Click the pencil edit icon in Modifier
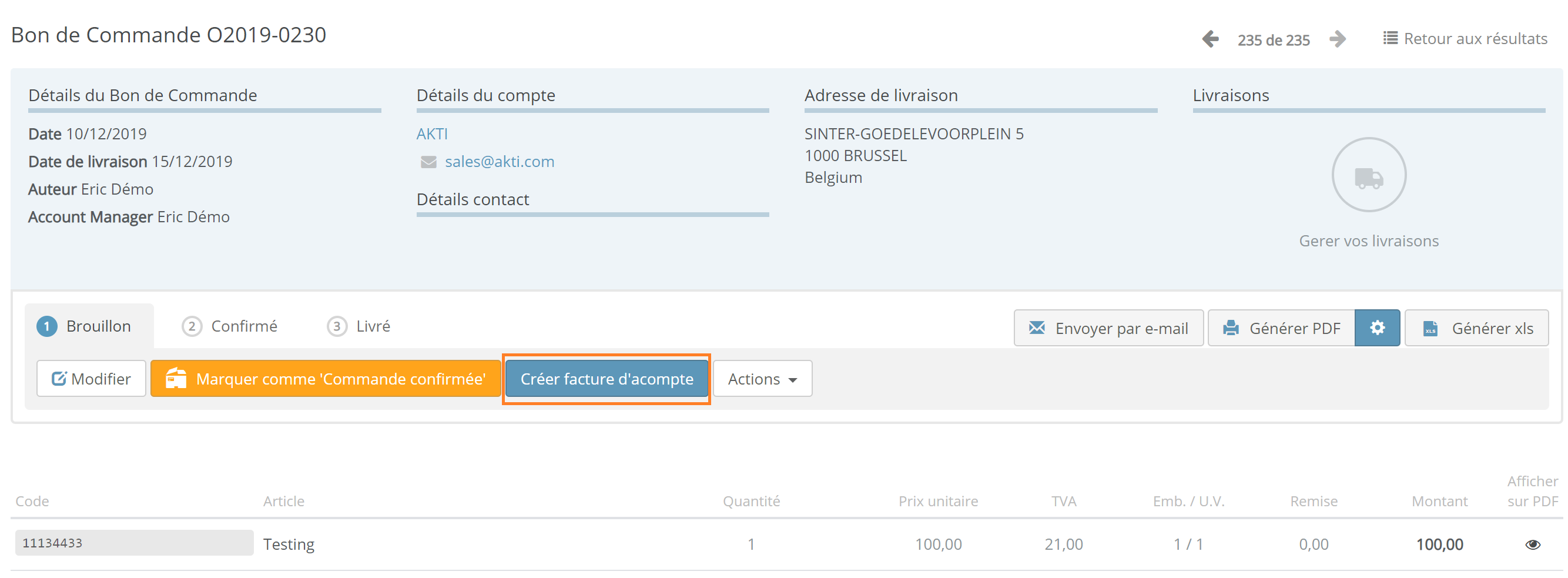Image resolution: width=1568 pixels, height=578 pixels. 59,379
